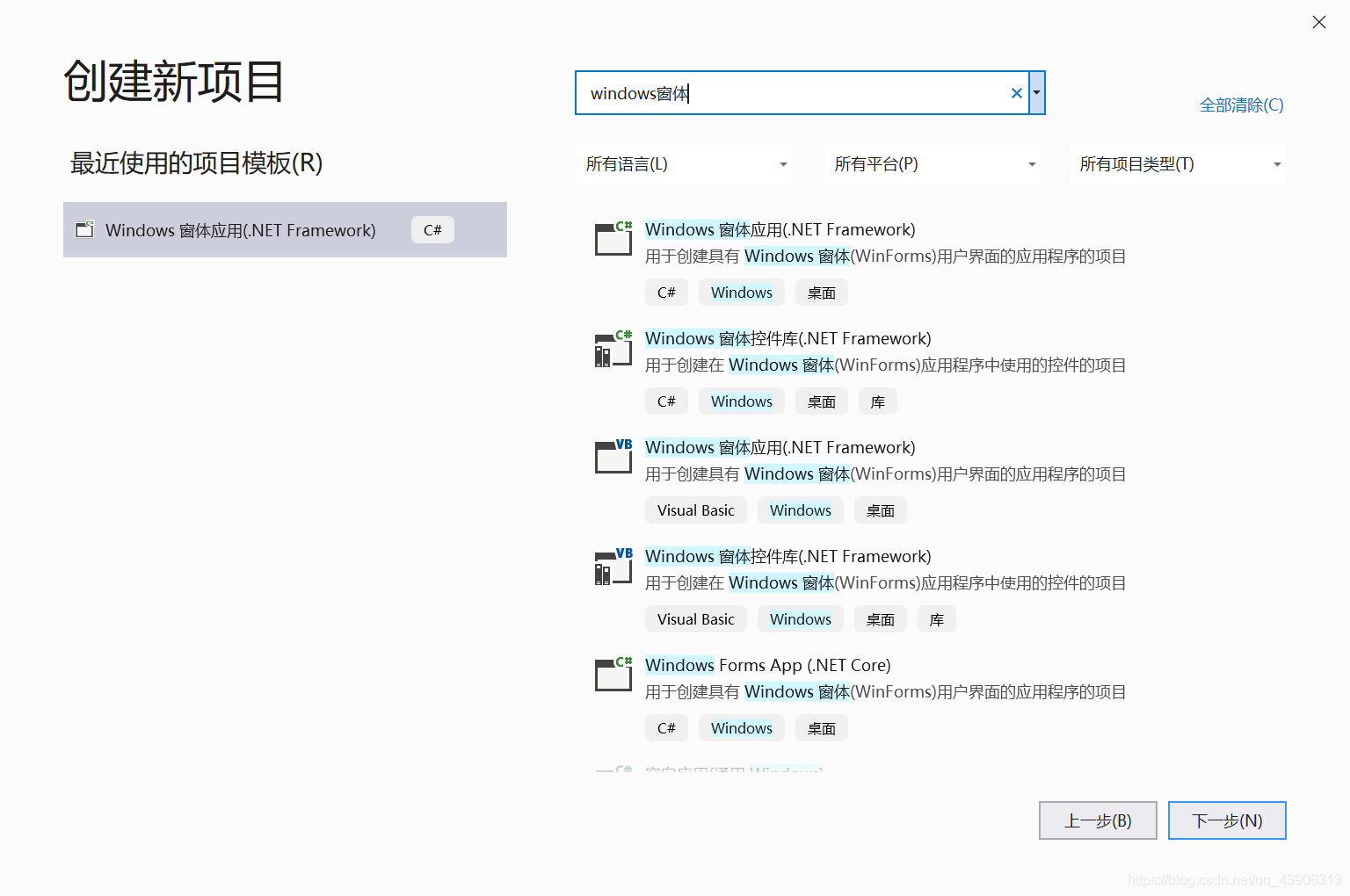
Task: Clear the search box with the X icon
Action: click(x=1017, y=93)
